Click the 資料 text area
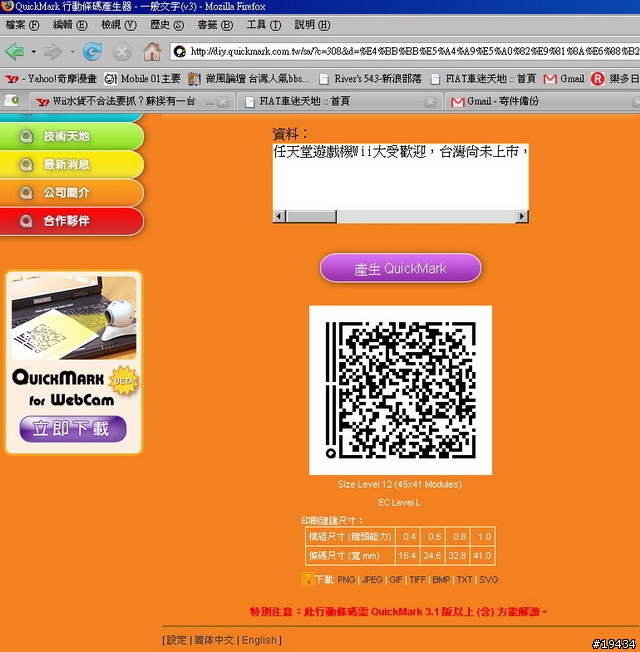The image size is (640, 652). 400,177
